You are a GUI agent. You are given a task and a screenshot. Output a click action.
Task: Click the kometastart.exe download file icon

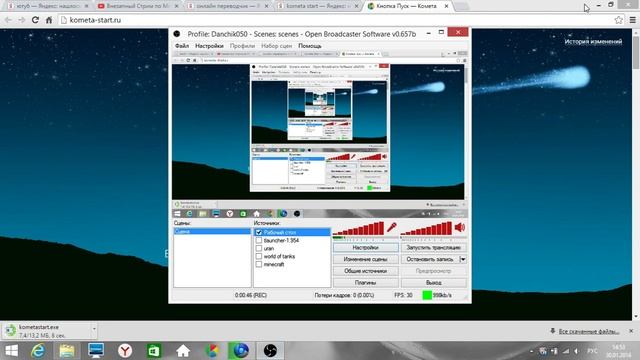pyautogui.click(x=11, y=331)
